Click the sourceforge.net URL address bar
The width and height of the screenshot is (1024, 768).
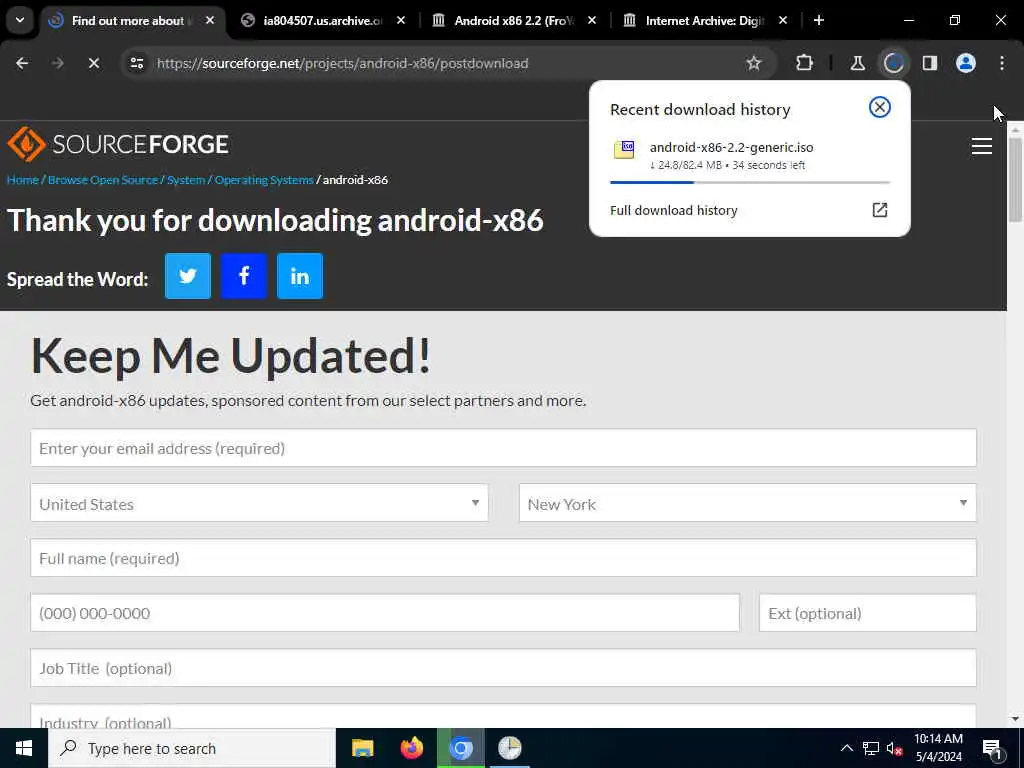click(342, 63)
